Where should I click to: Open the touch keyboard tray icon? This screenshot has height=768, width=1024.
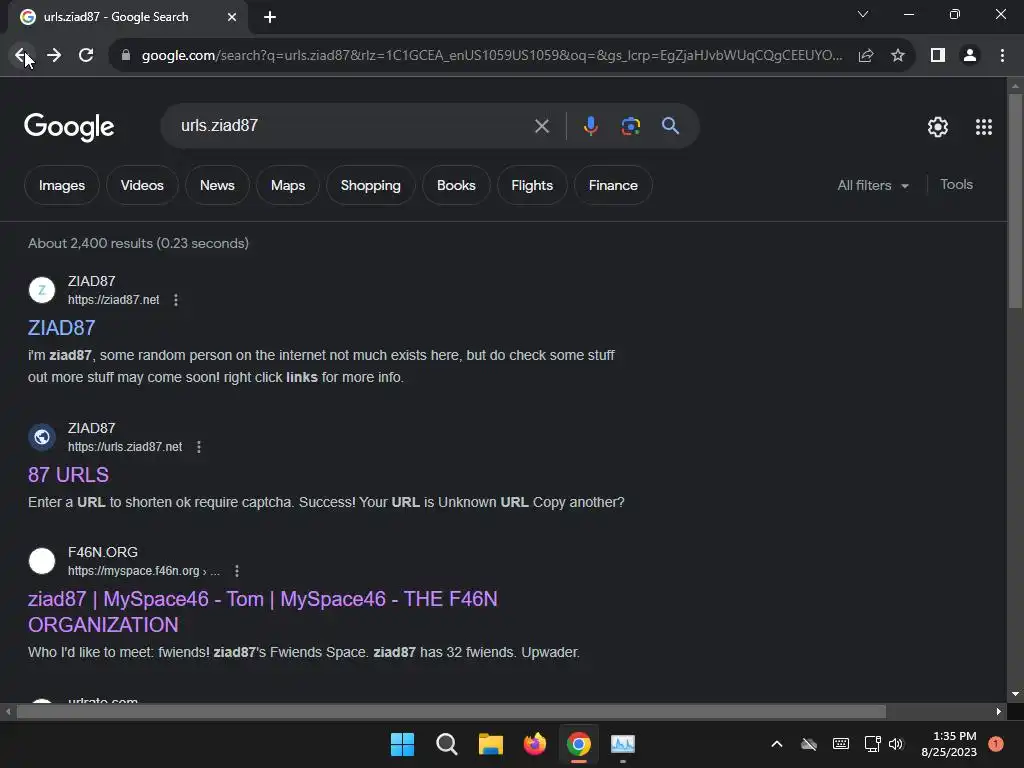(841, 744)
